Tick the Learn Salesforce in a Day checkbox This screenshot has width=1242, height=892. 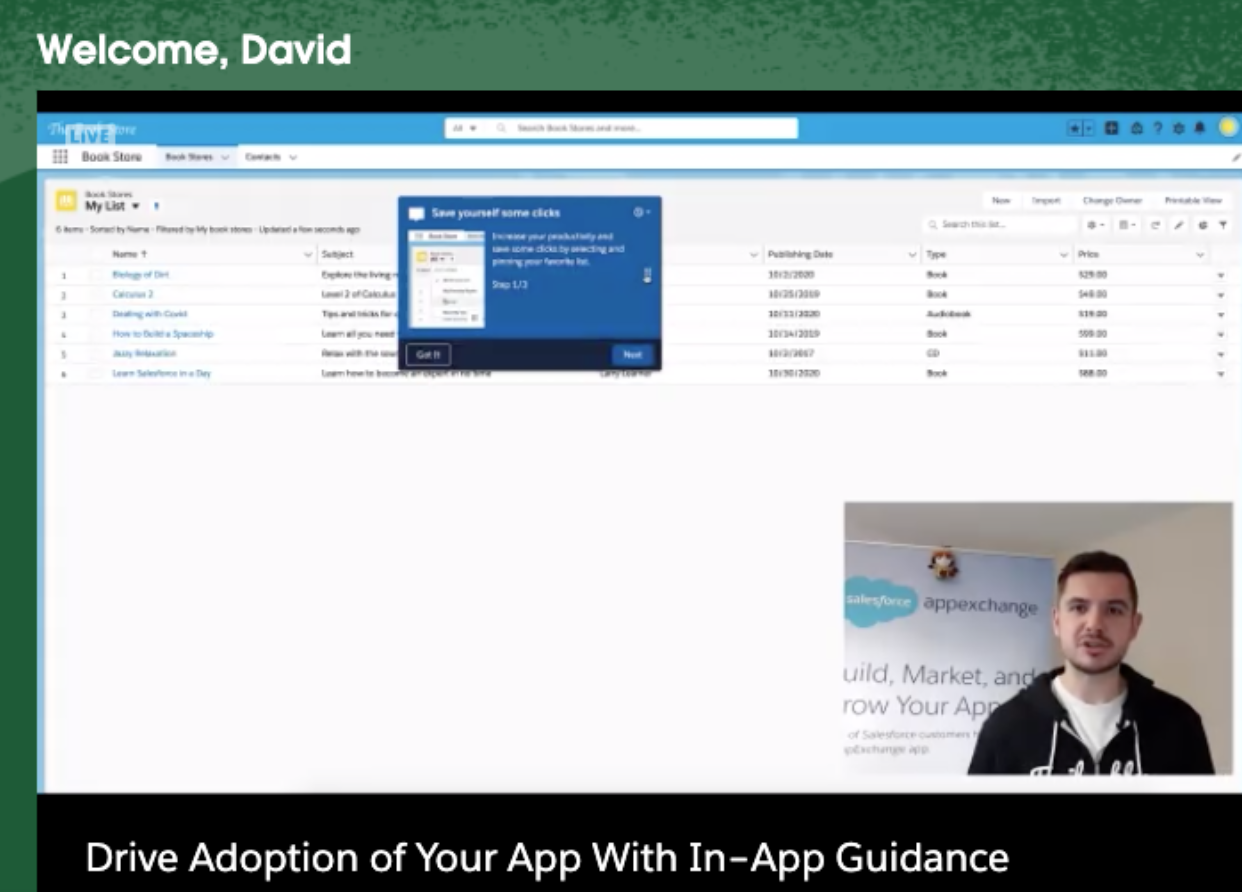(x=95, y=373)
